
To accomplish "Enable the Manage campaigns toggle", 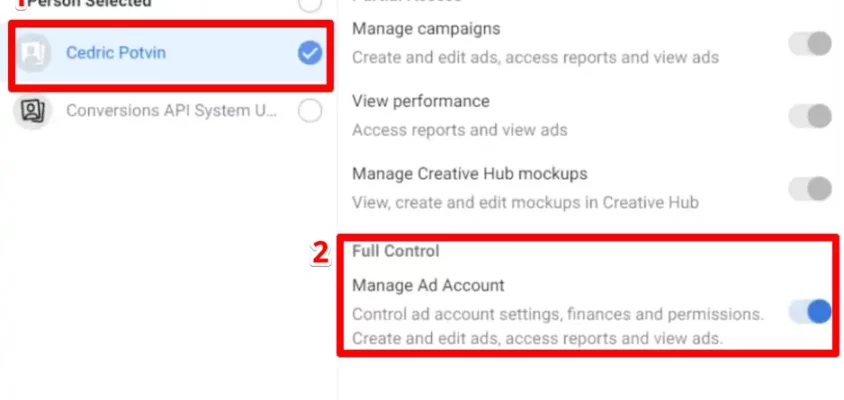I will [810, 44].
